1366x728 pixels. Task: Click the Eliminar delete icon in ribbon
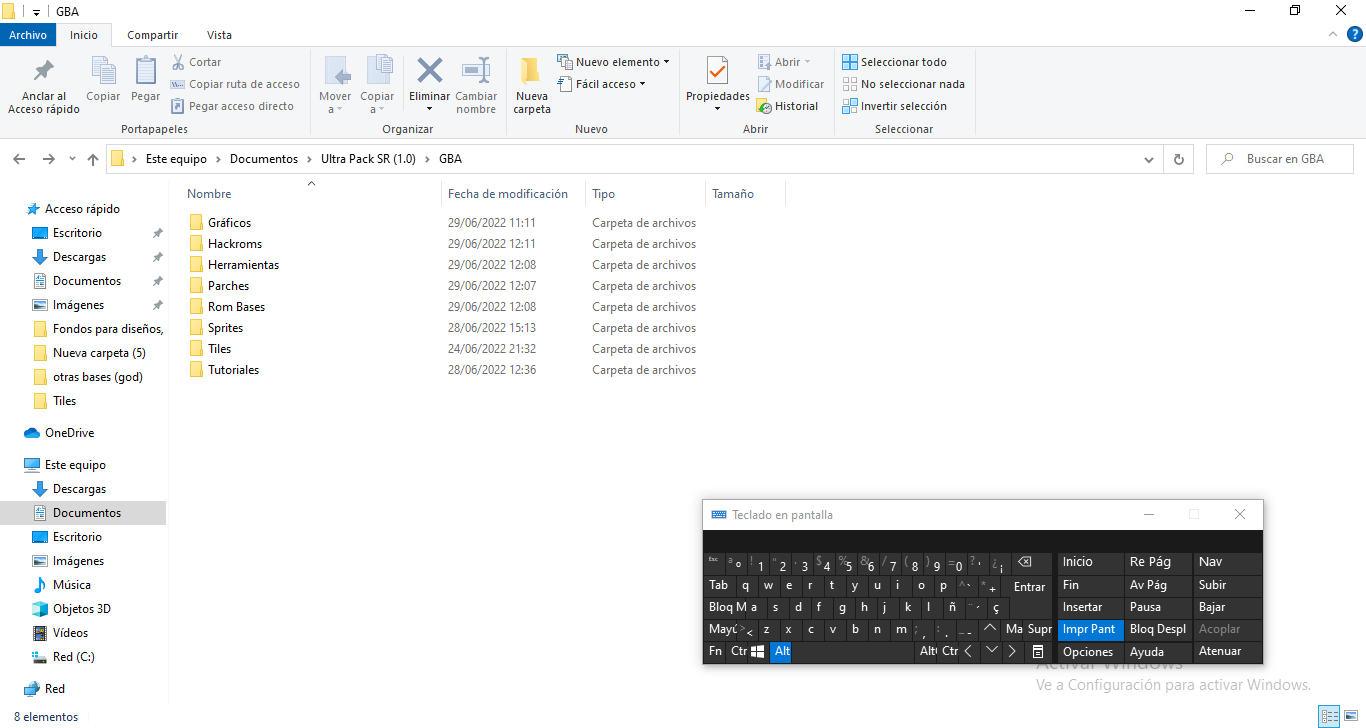tap(430, 72)
